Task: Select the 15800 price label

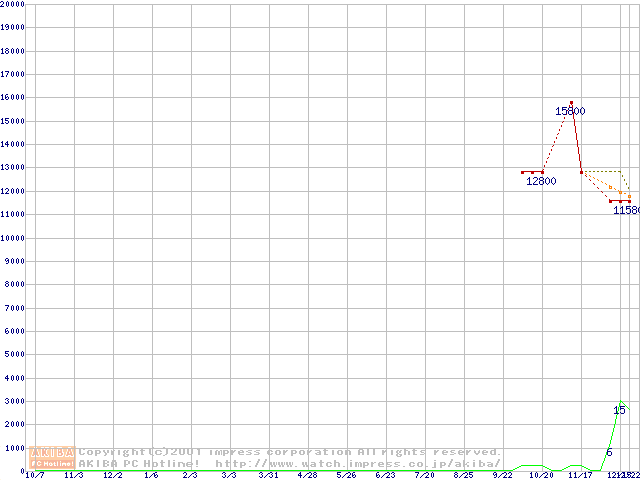Action: click(x=570, y=112)
